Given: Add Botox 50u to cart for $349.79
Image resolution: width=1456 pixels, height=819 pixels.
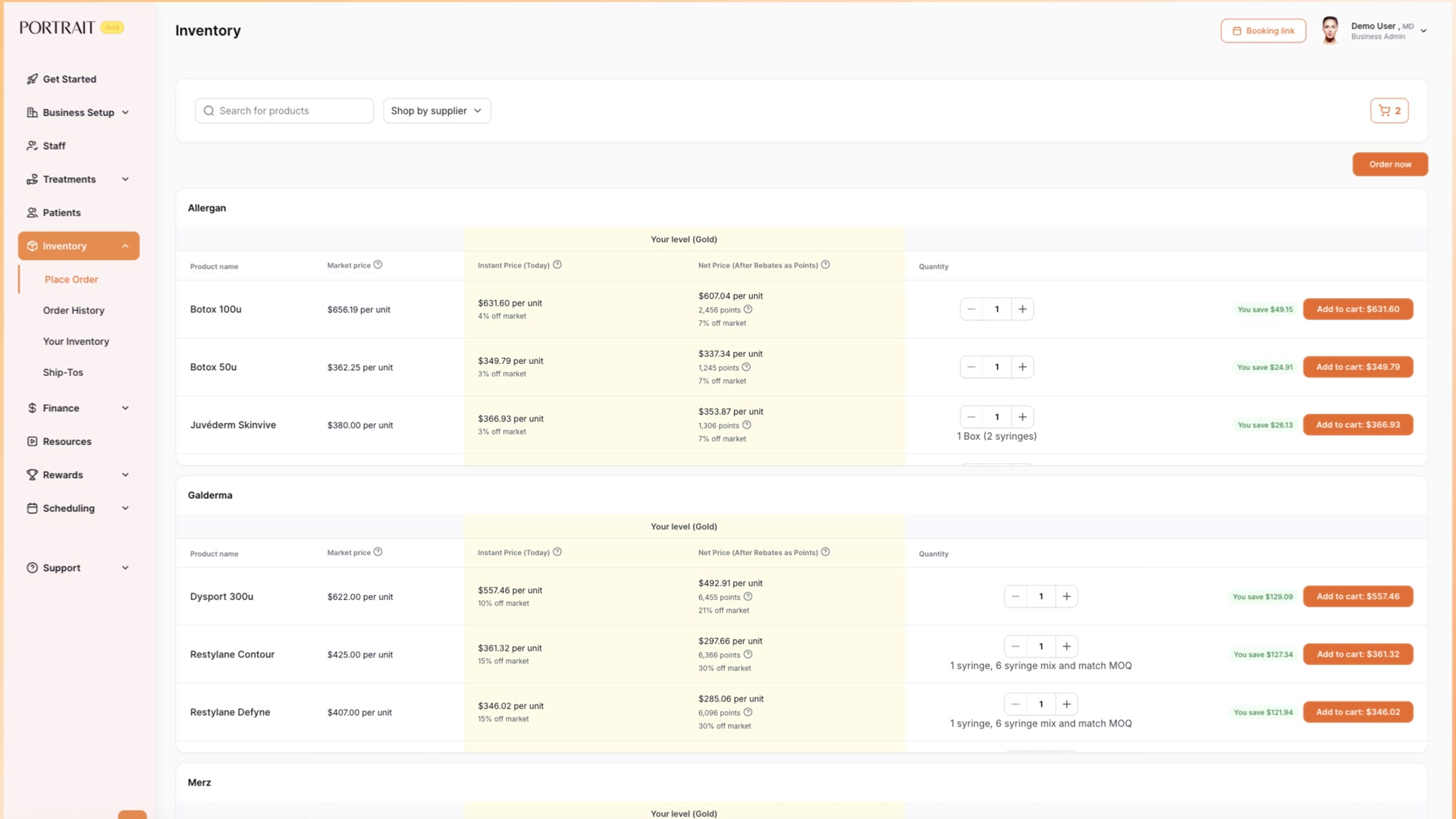Looking at the screenshot, I should 1357,367.
